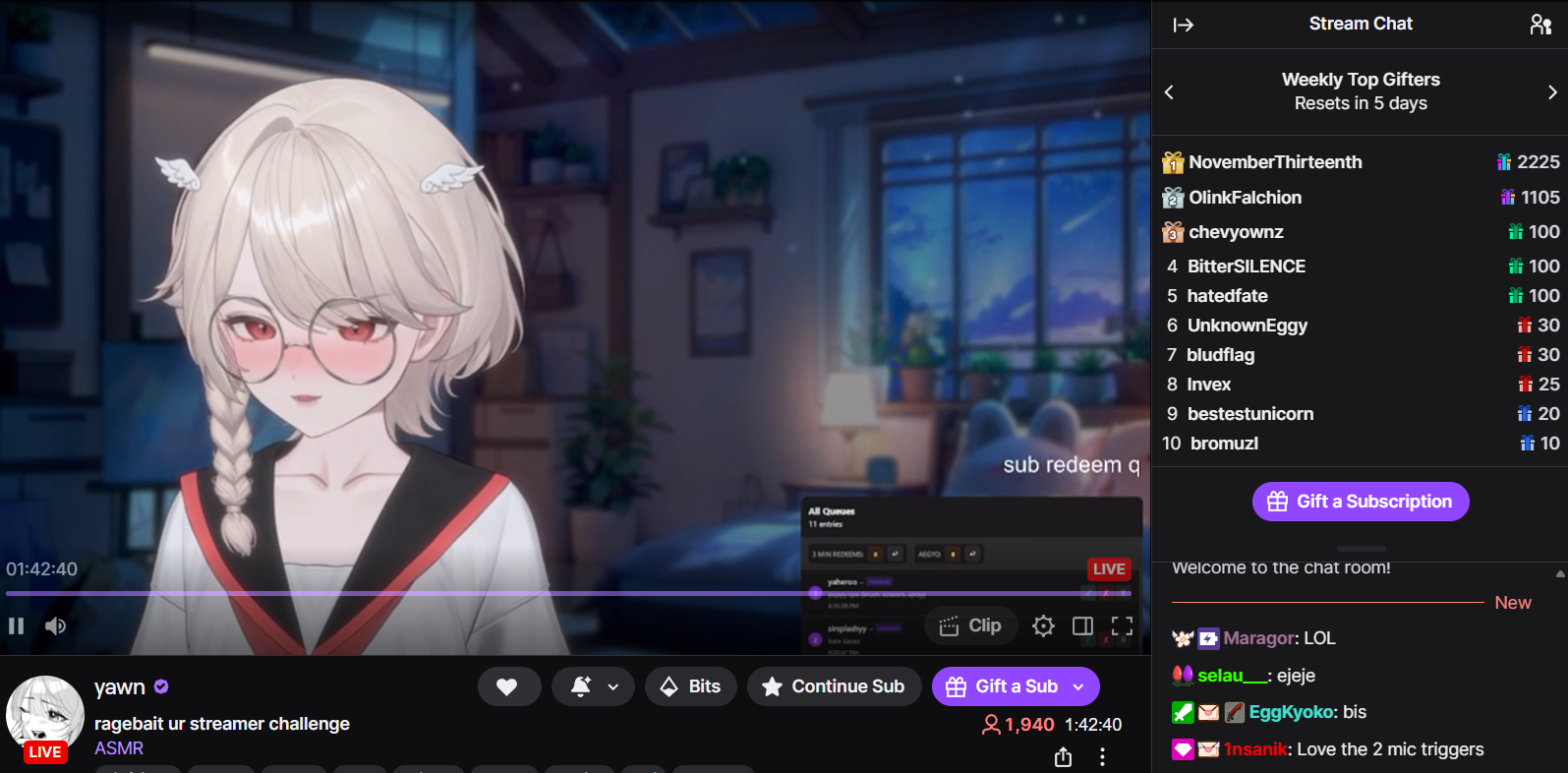Click the stream uptime 1:42:40 below player
Image resolution: width=1568 pixels, height=773 pixels.
1093,725
